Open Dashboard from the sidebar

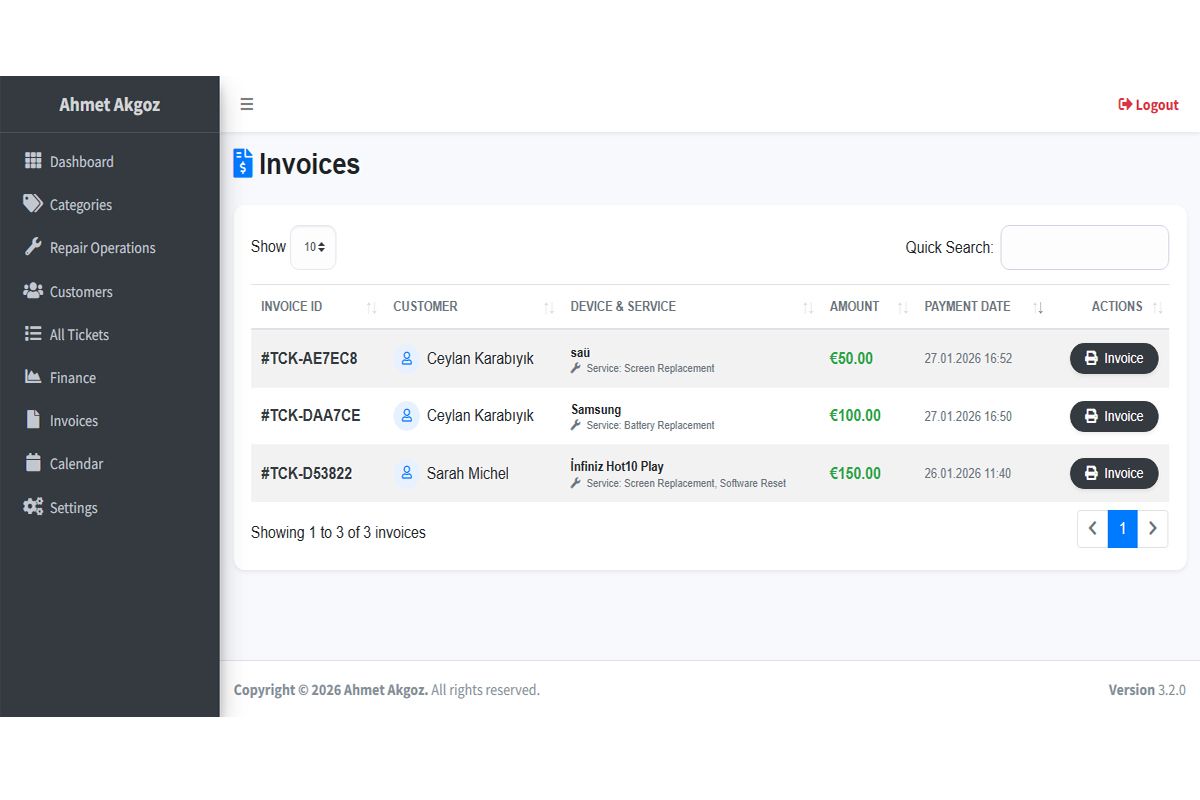110,161
